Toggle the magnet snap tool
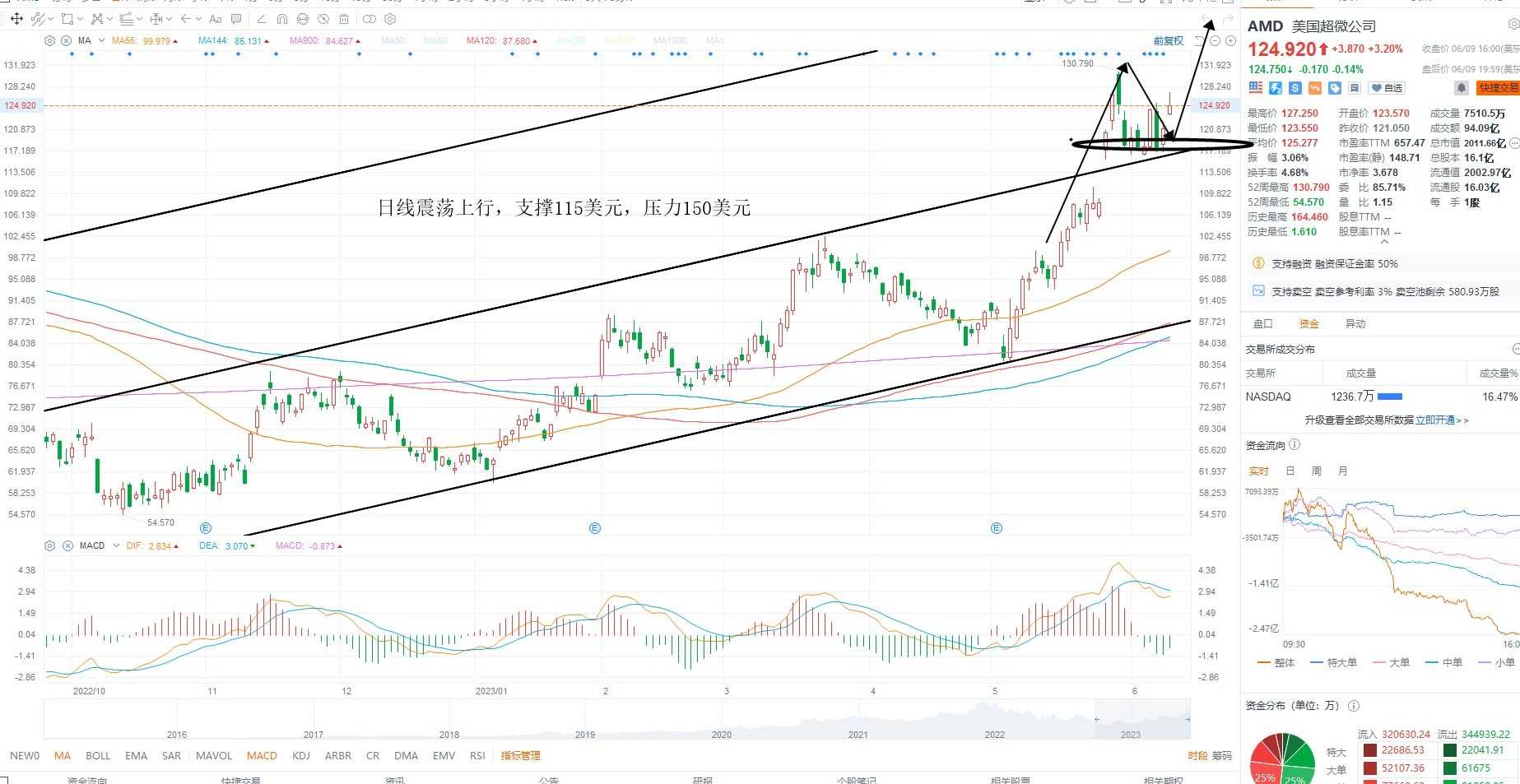Screen dimensions: 1520x784 point(282,18)
